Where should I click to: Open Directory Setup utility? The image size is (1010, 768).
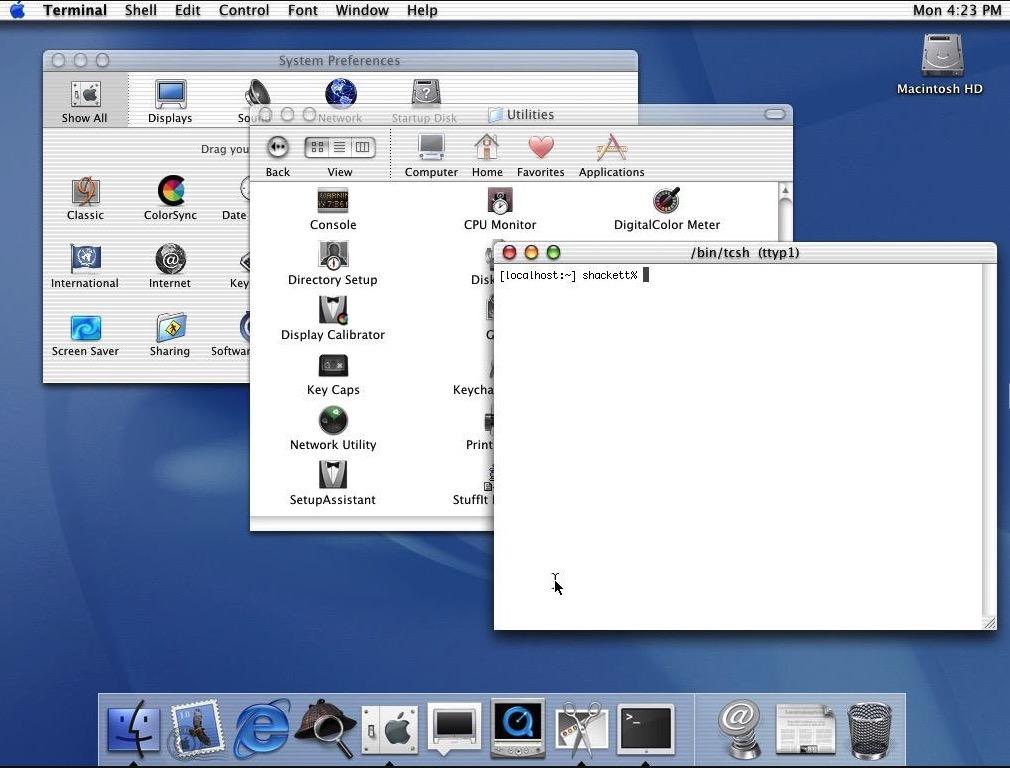point(332,264)
